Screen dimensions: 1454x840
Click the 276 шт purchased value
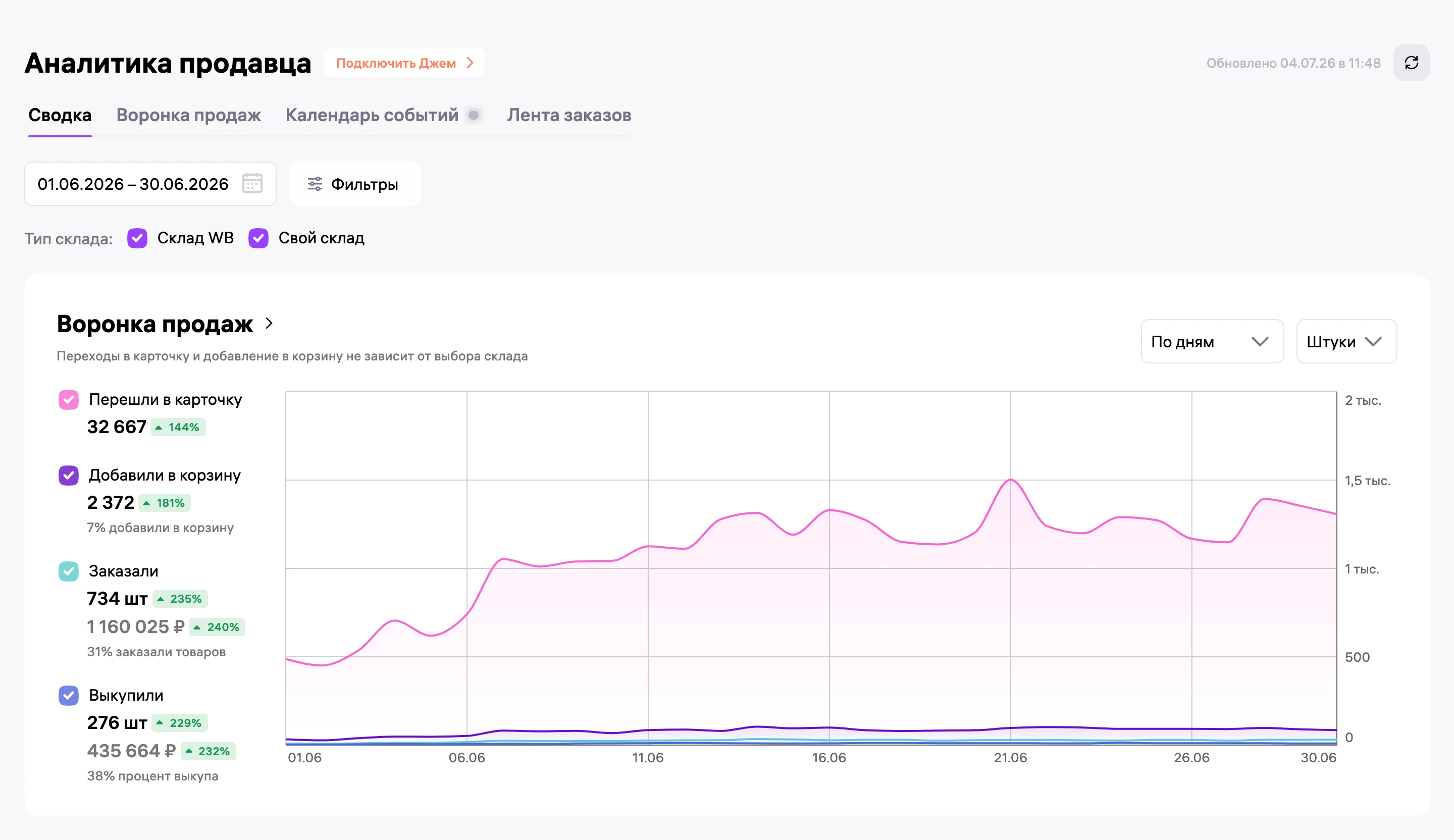(117, 722)
